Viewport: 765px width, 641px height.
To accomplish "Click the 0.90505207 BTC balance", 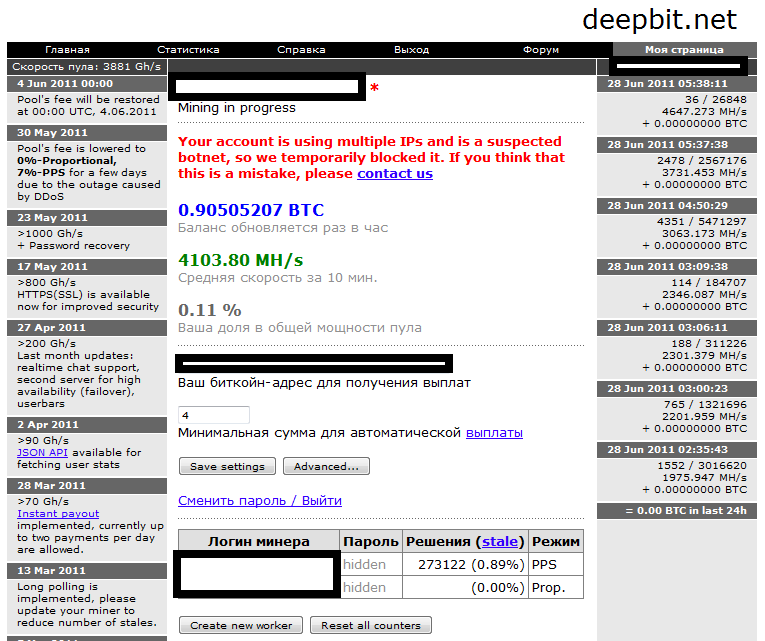I will (251, 210).
